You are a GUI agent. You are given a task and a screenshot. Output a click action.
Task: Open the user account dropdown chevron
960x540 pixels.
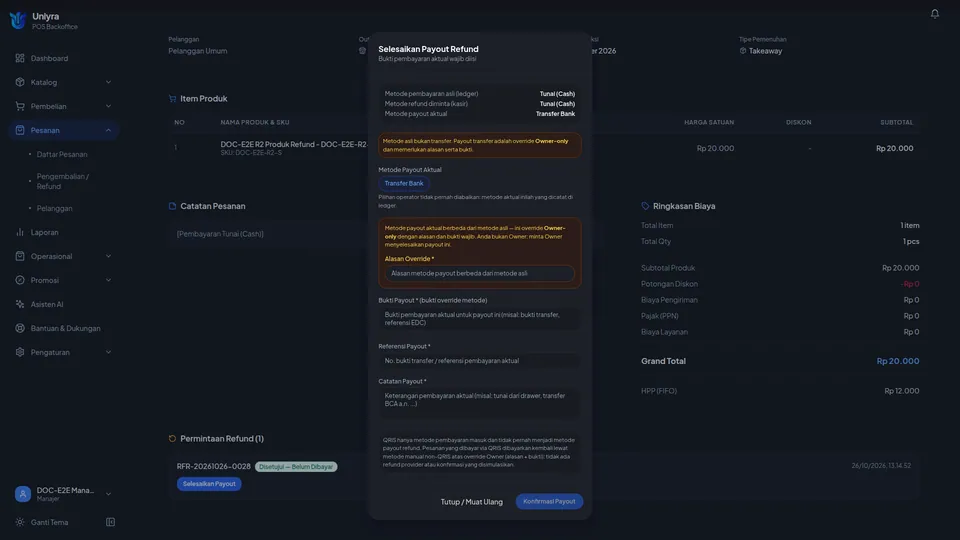108,494
